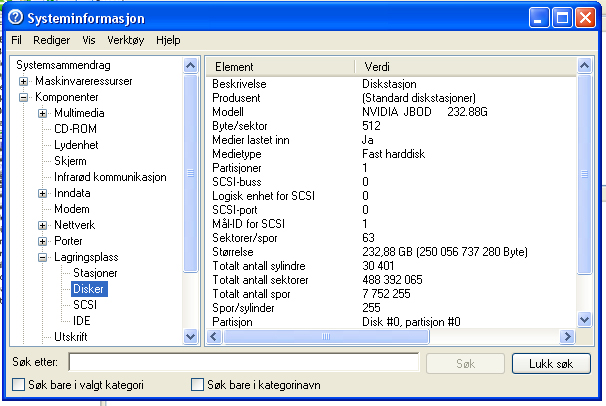Expand the Inndata node
Viewport: 606px width, 406px height.
point(43,194)
